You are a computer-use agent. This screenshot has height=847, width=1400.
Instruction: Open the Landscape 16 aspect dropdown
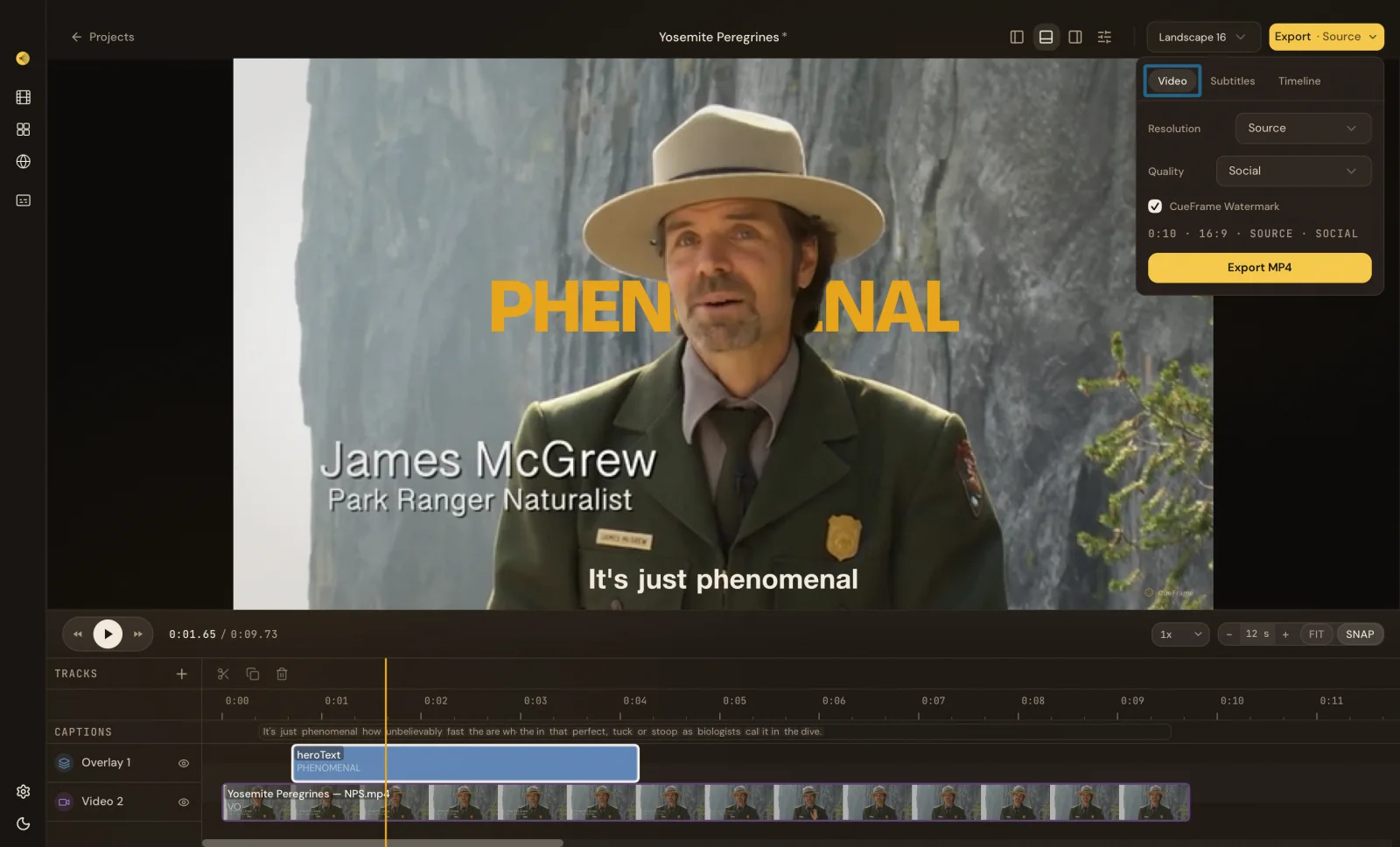pos(1203,37)
